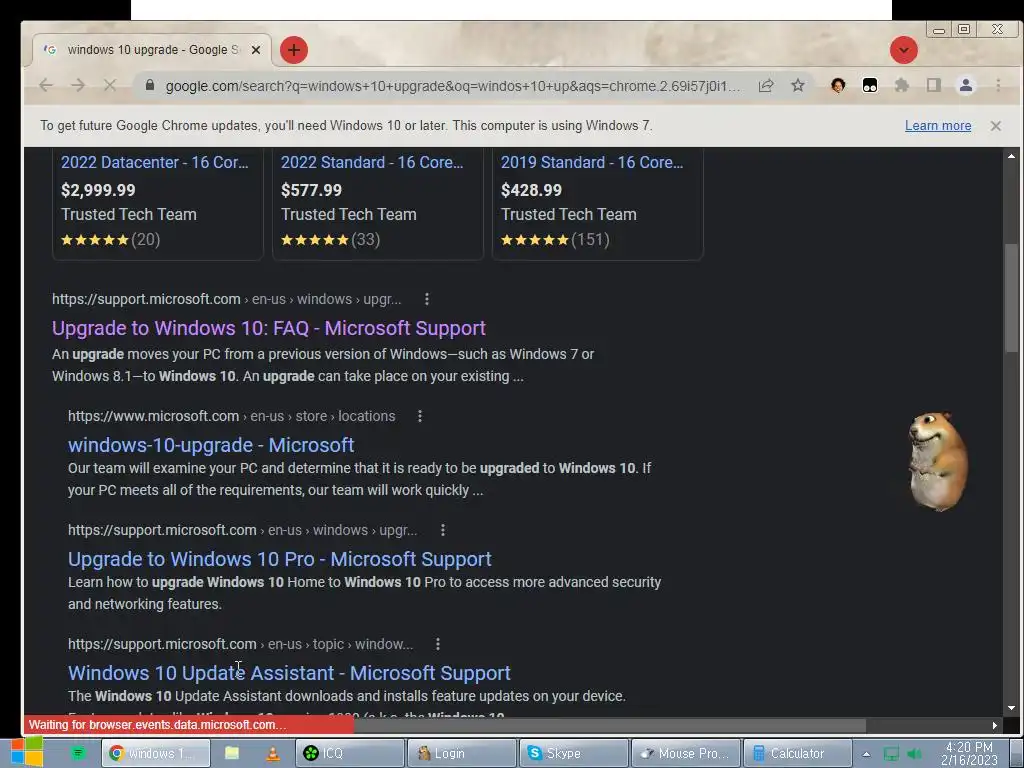The image size is (1024, 768).
Task: Open 2022 Datacenter - 16 Core product link
Action: [155, 163]
